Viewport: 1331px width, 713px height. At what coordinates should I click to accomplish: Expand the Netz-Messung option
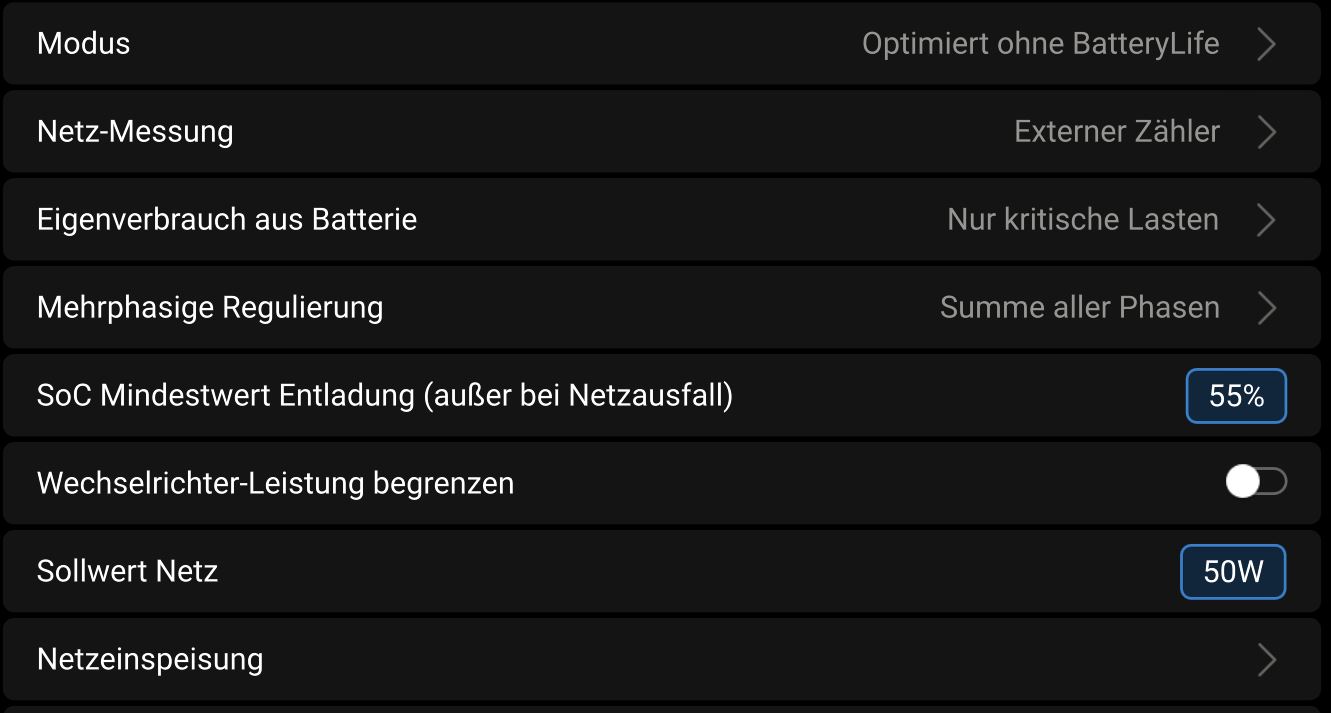(660, 131)
